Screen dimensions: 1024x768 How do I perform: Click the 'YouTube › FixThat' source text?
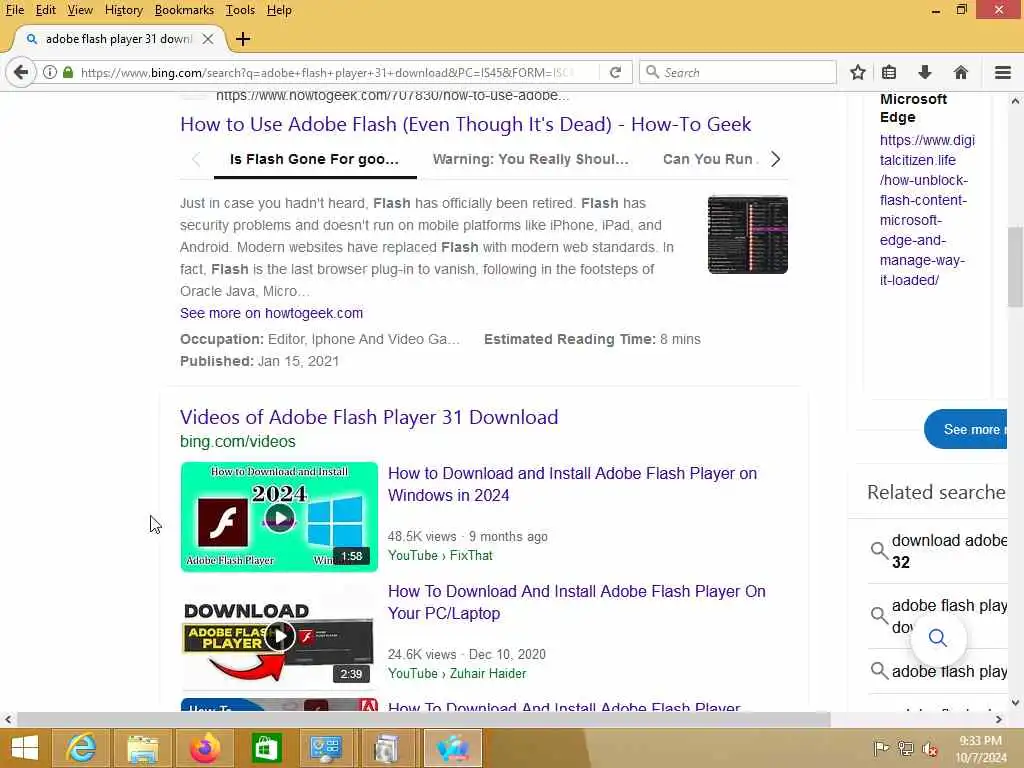pos(440,555)
